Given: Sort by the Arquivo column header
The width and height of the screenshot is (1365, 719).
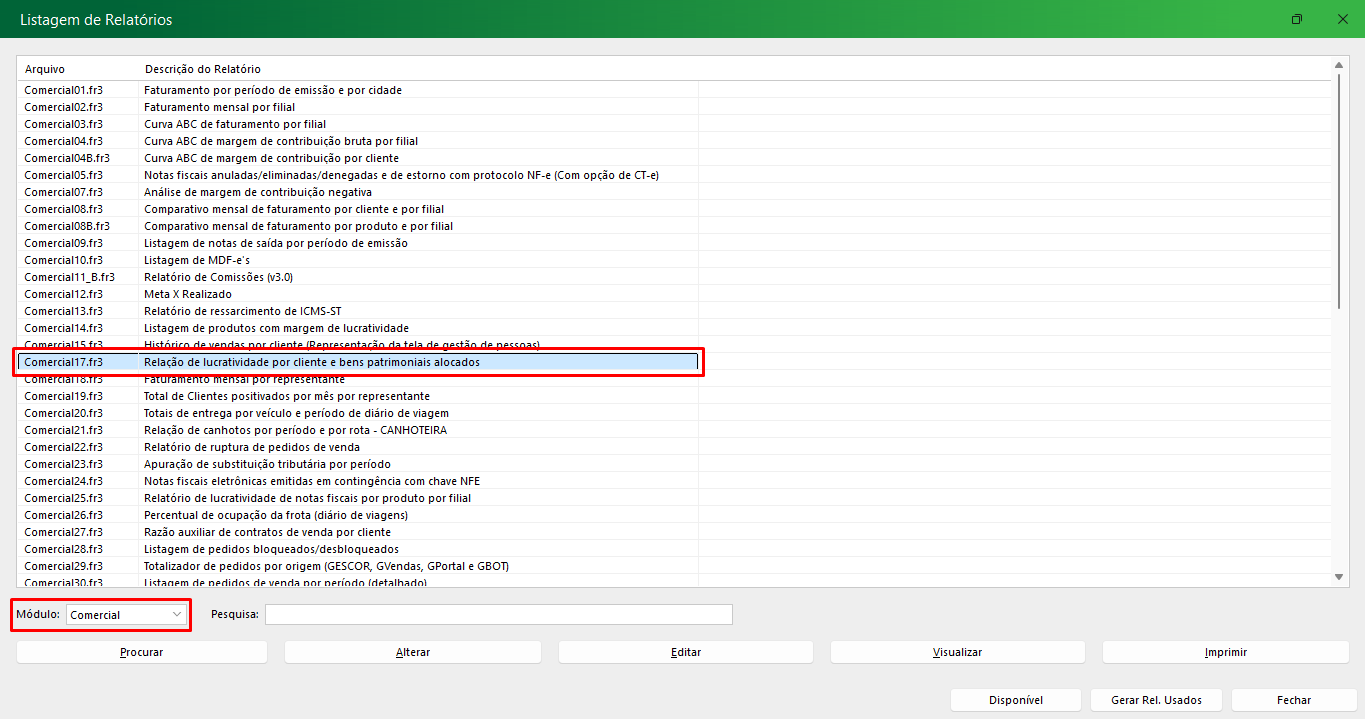Looking at the screenshot, I should [x=45, y=69].
